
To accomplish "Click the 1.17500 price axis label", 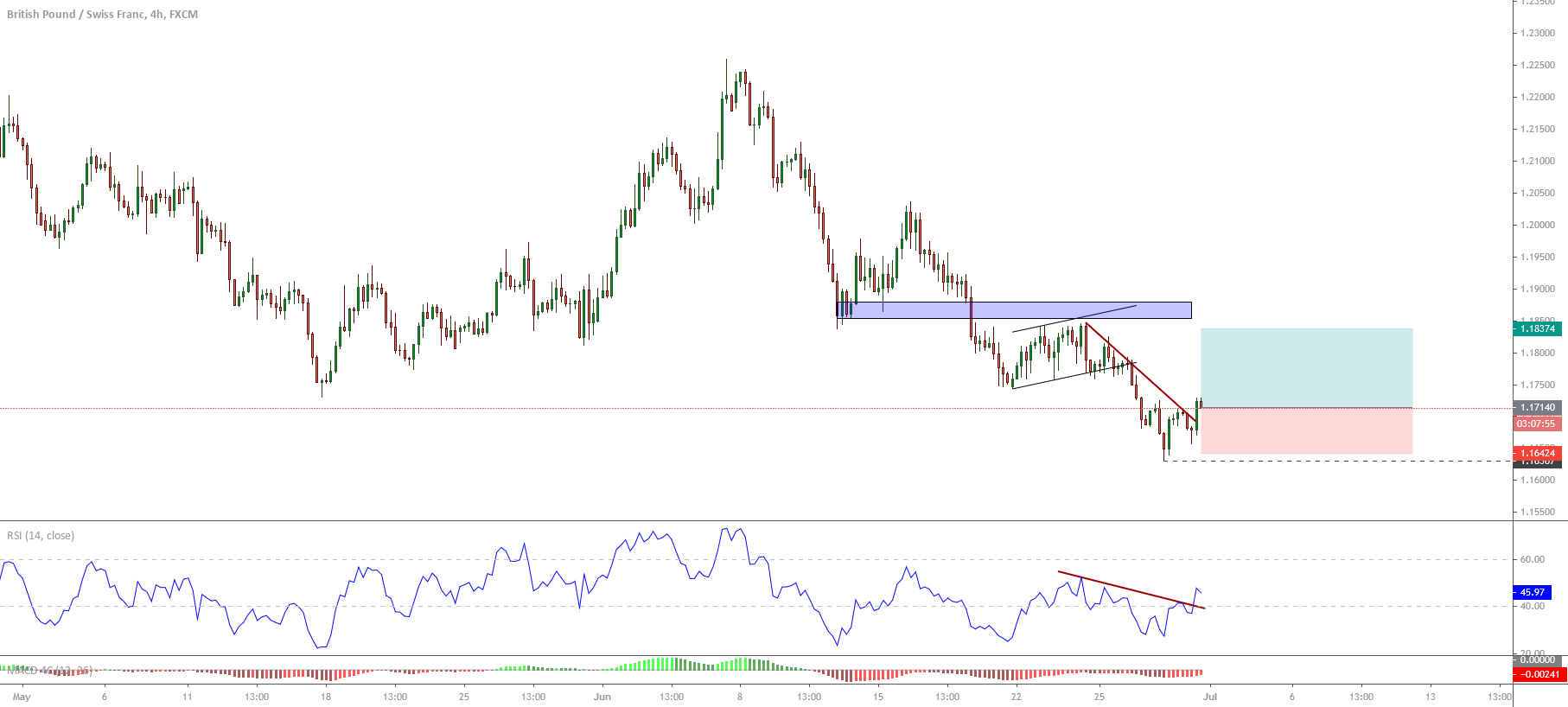I will coord(1538,385).
